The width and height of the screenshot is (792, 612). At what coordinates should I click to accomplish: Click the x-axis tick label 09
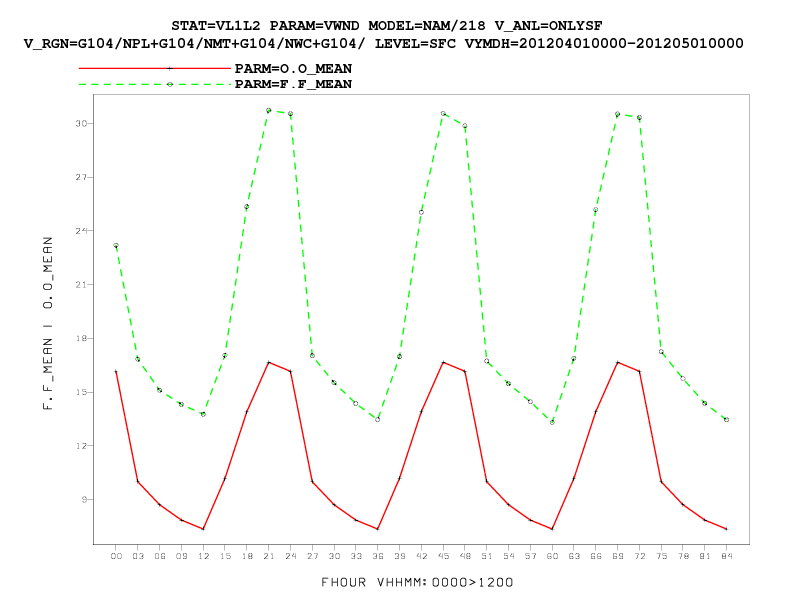coord(181,556)
